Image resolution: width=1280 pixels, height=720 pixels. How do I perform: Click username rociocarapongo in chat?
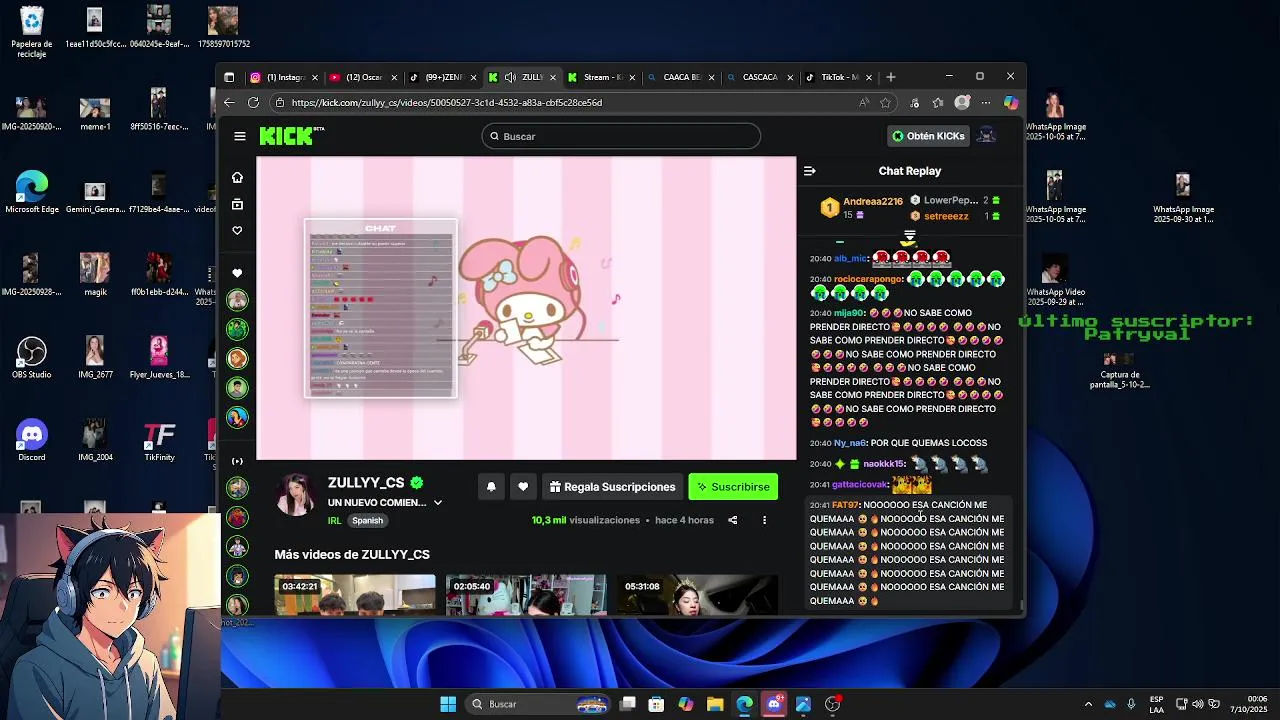868,279
